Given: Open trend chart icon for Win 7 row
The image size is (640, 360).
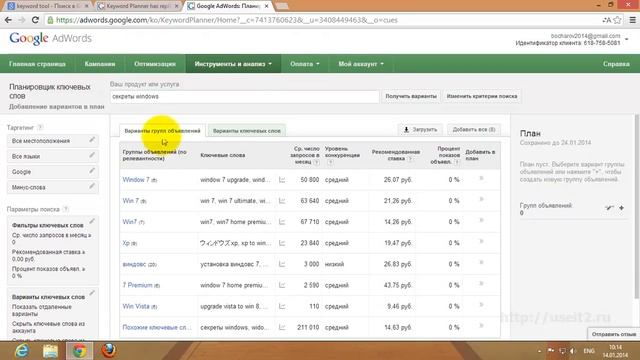Looking at the screenshot, I should pyautogui.click(x=282, y=201).
